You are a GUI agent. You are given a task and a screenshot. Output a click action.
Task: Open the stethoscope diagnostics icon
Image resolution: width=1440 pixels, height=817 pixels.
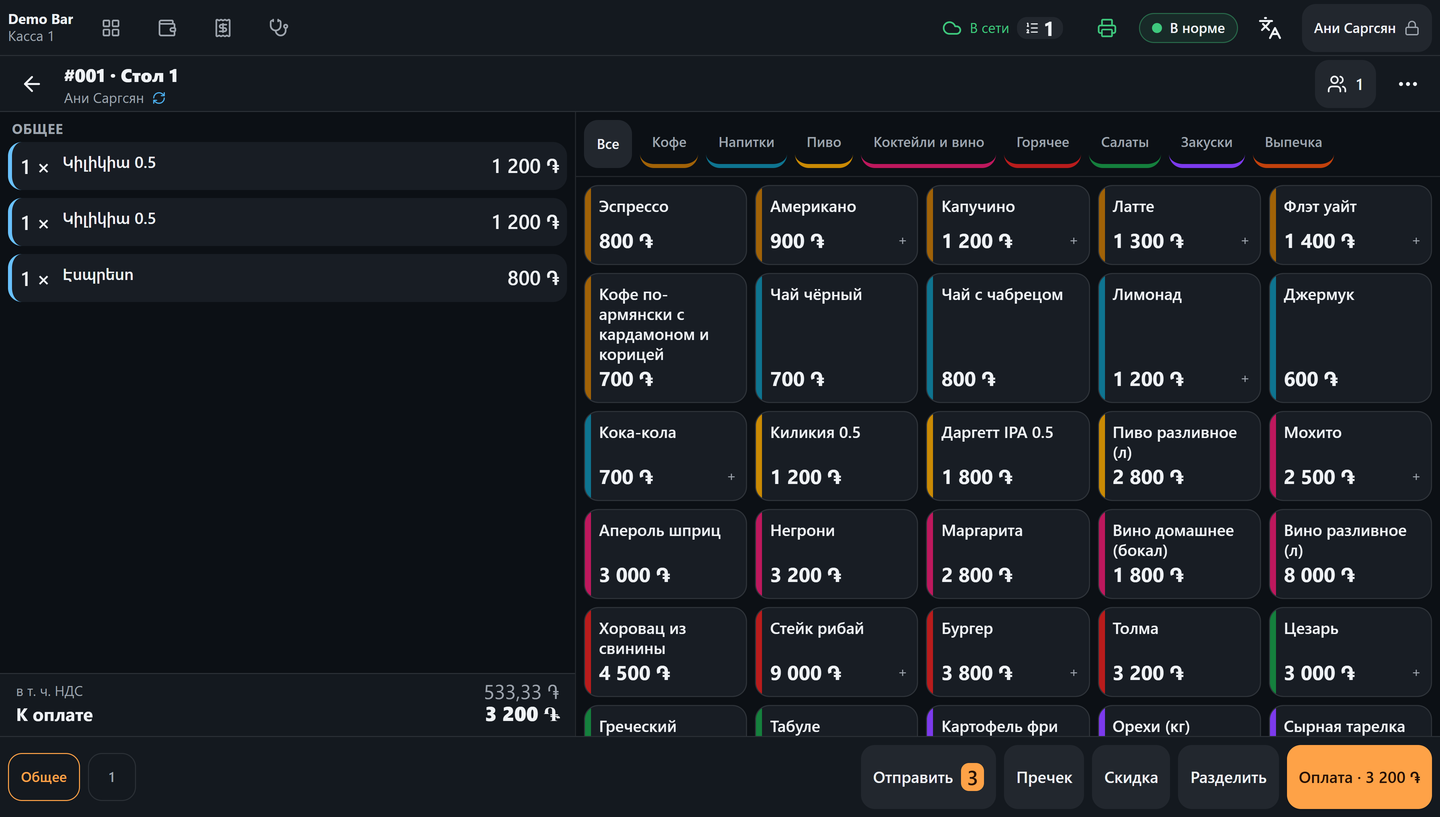click(x=279, y=28)
